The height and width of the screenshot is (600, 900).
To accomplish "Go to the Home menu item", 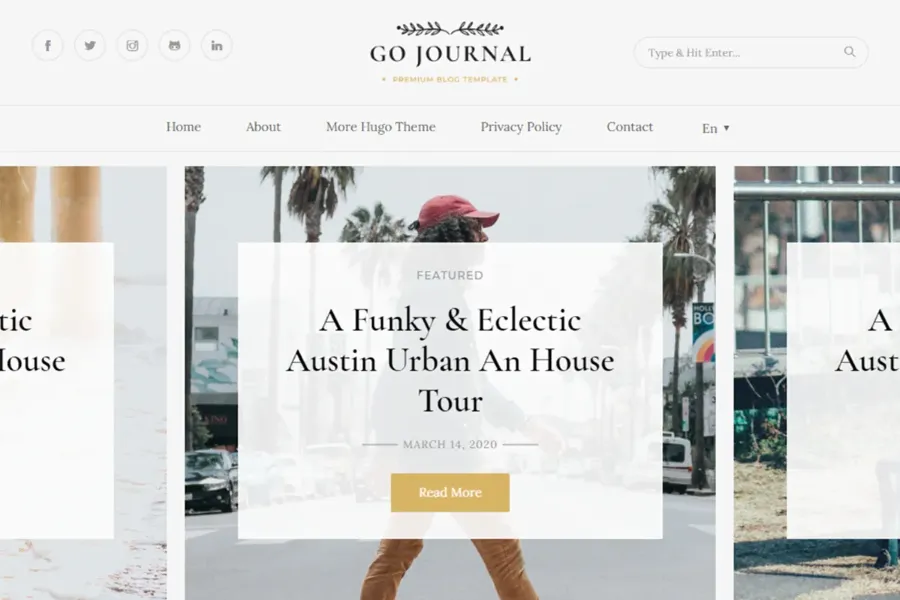I will (183, 127).
